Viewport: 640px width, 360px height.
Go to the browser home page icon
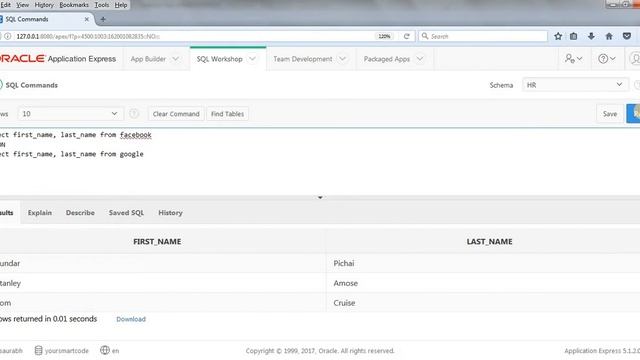pyautogui.click(x=609, y=36)
